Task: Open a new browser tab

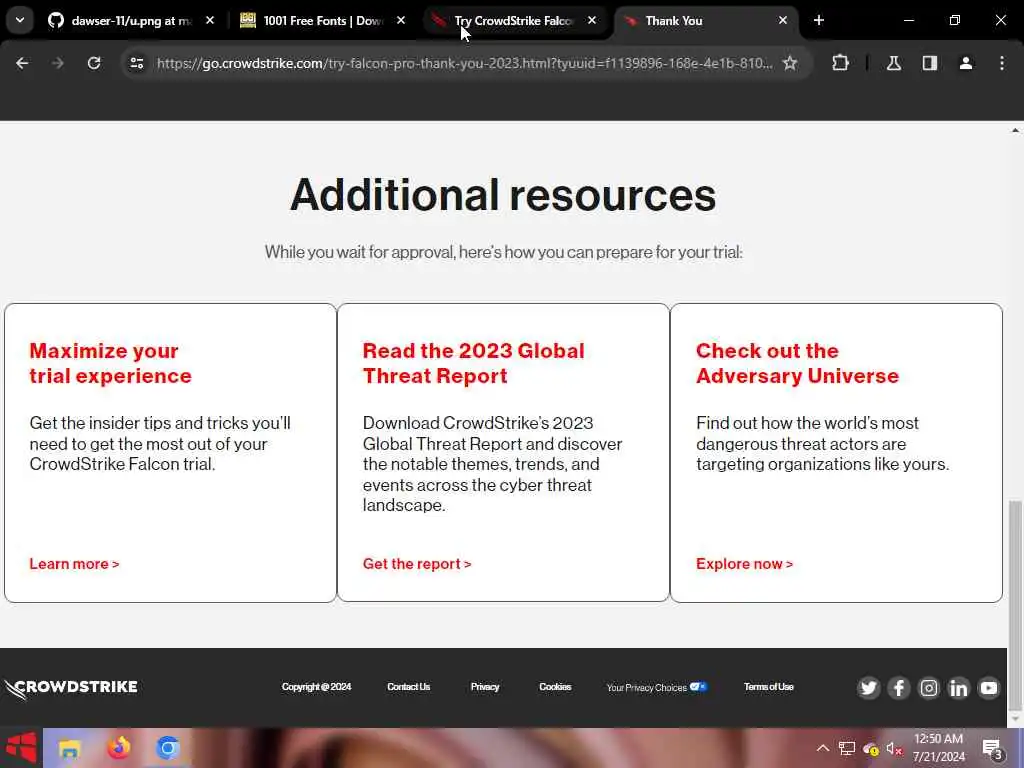Action: [x=819, y=21]
